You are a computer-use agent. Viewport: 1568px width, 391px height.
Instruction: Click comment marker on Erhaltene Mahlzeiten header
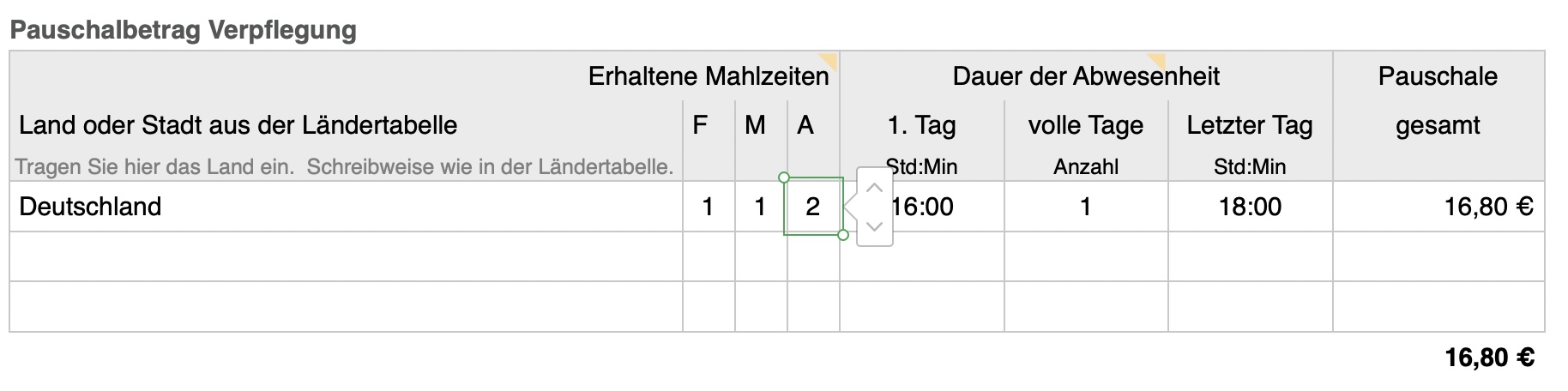[x=829, y=60]
